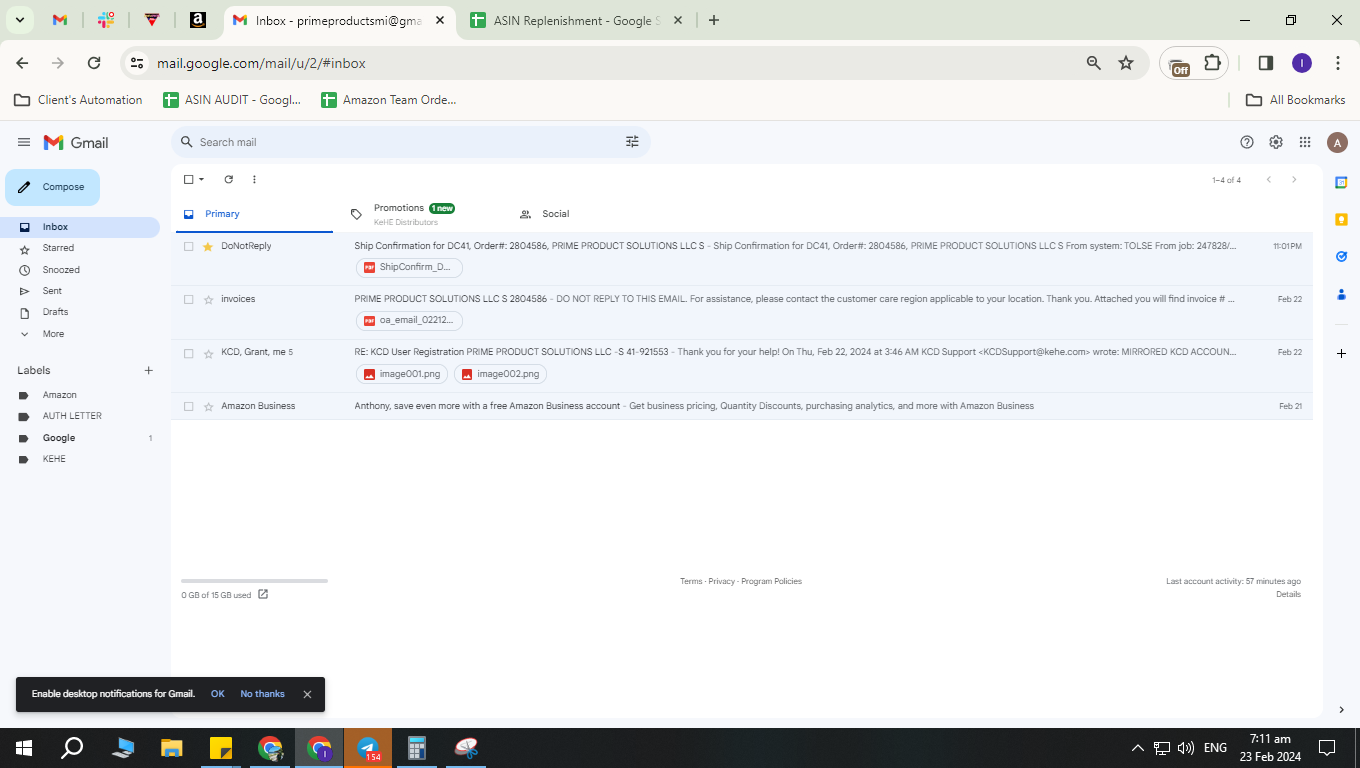Viewport: 1360px width, 768px height.
Task: Select checkbox for invoices email
Action: [x=188, y=299]
